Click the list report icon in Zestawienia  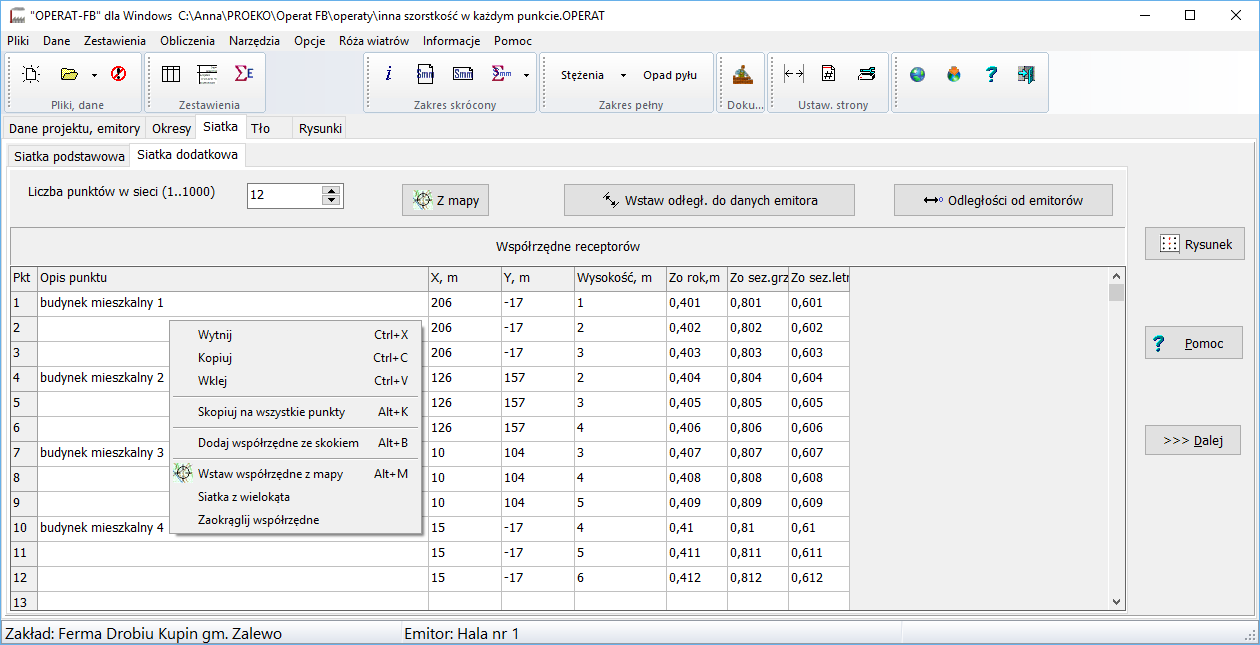pyautogui.click(x=207, y=74)
